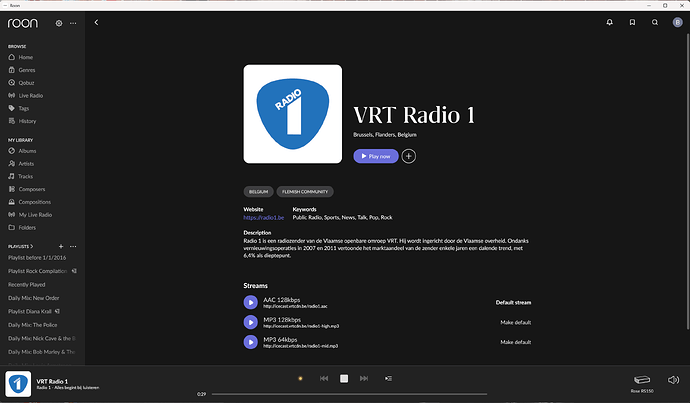Add a new playlist with plus icon
690x403 pixels.
(x=61, y=246)
